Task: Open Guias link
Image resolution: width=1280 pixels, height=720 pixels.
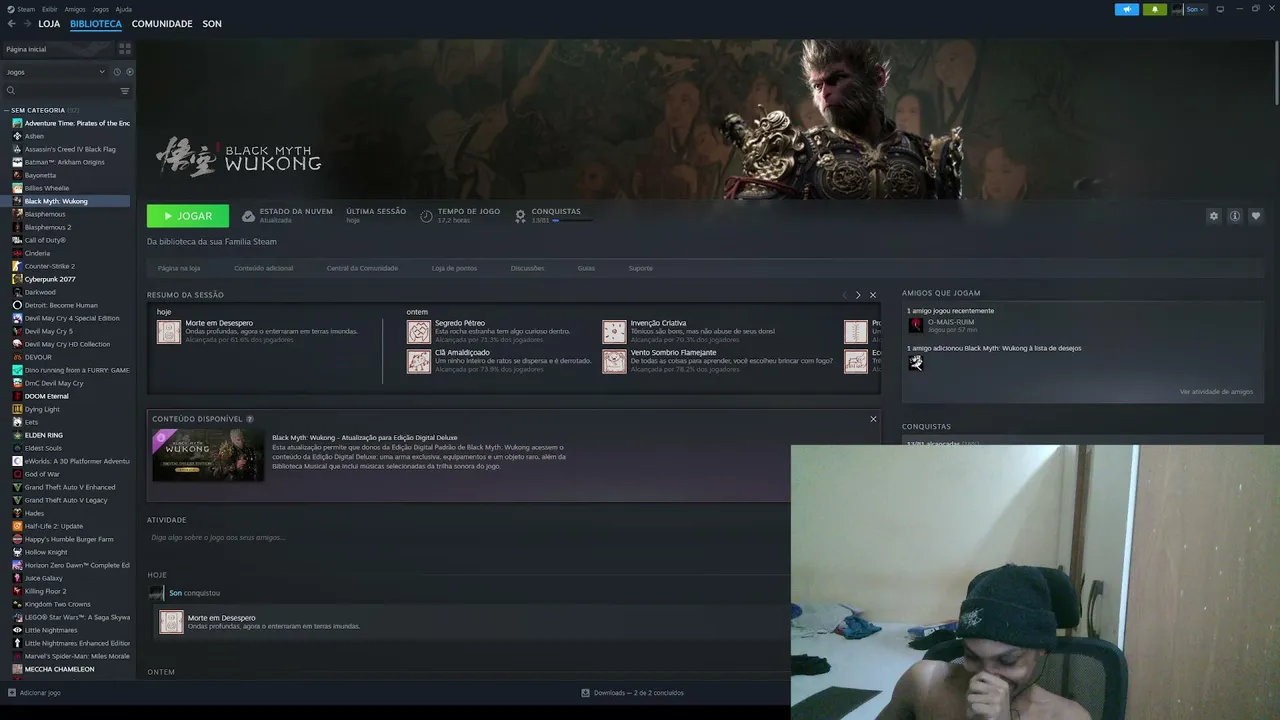Action: coord(586,268)
